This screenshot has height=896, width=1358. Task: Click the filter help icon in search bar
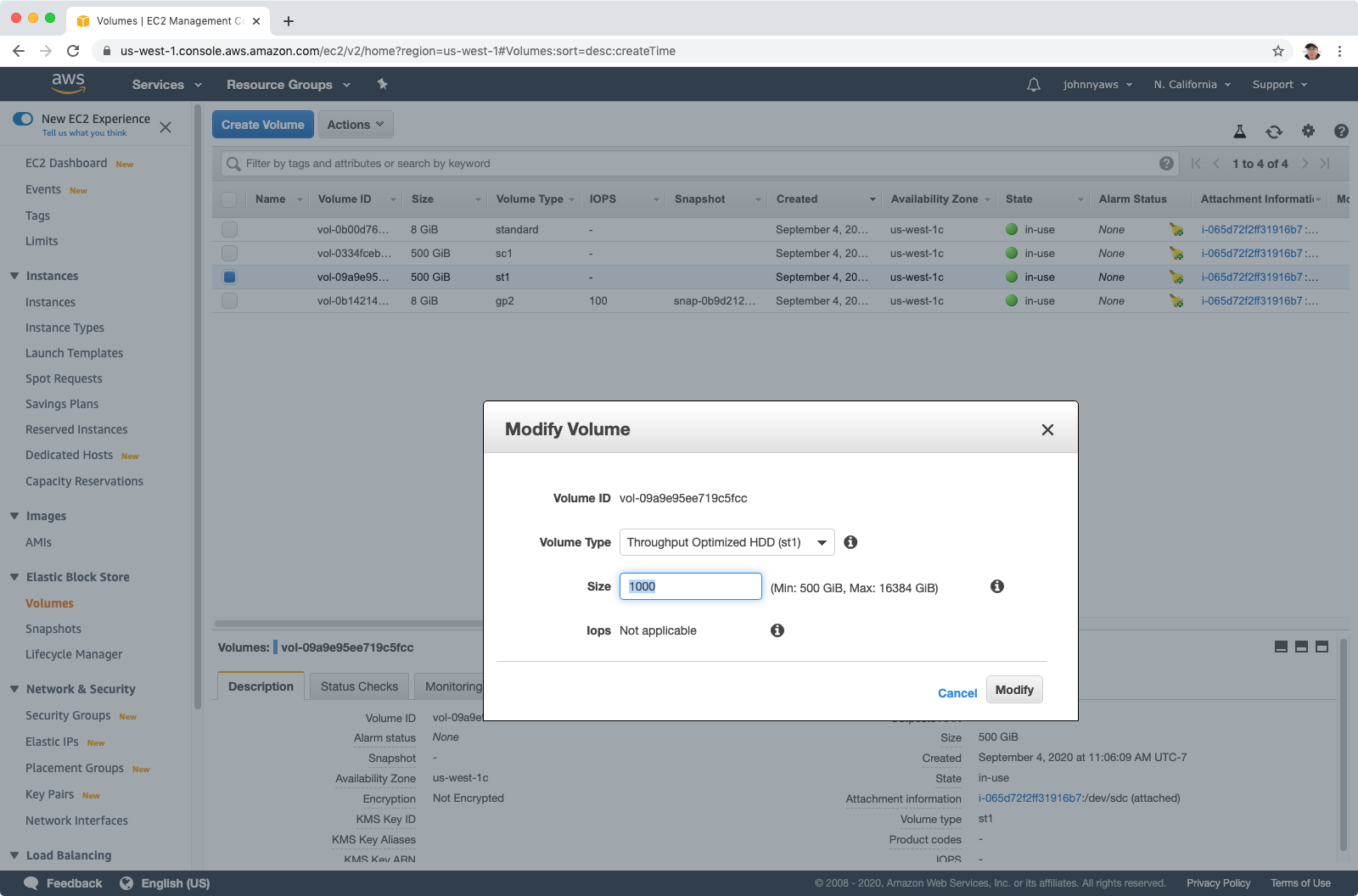1166,164
